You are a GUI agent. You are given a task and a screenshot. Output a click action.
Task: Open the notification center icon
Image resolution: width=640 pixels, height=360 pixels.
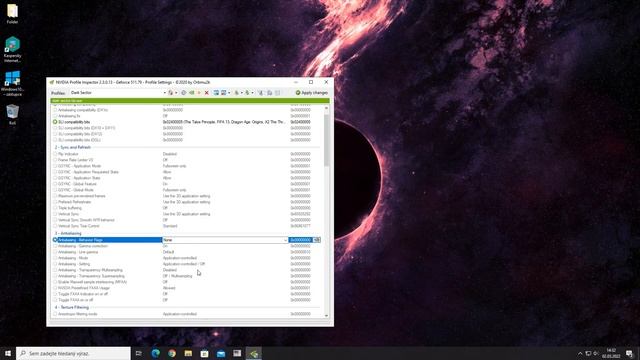pos(629,353)
